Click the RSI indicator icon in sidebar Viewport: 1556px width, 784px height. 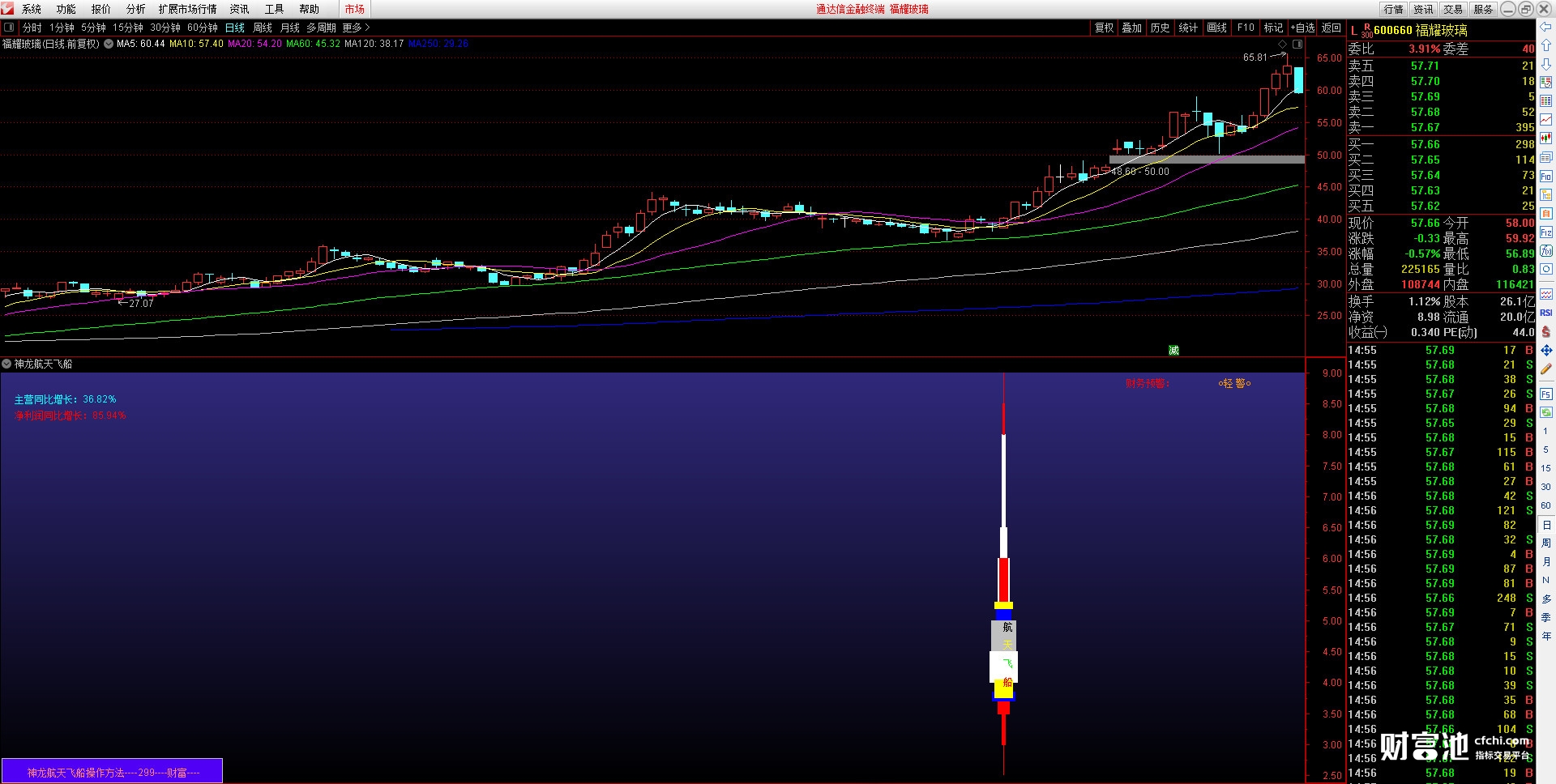(1546, 313)
